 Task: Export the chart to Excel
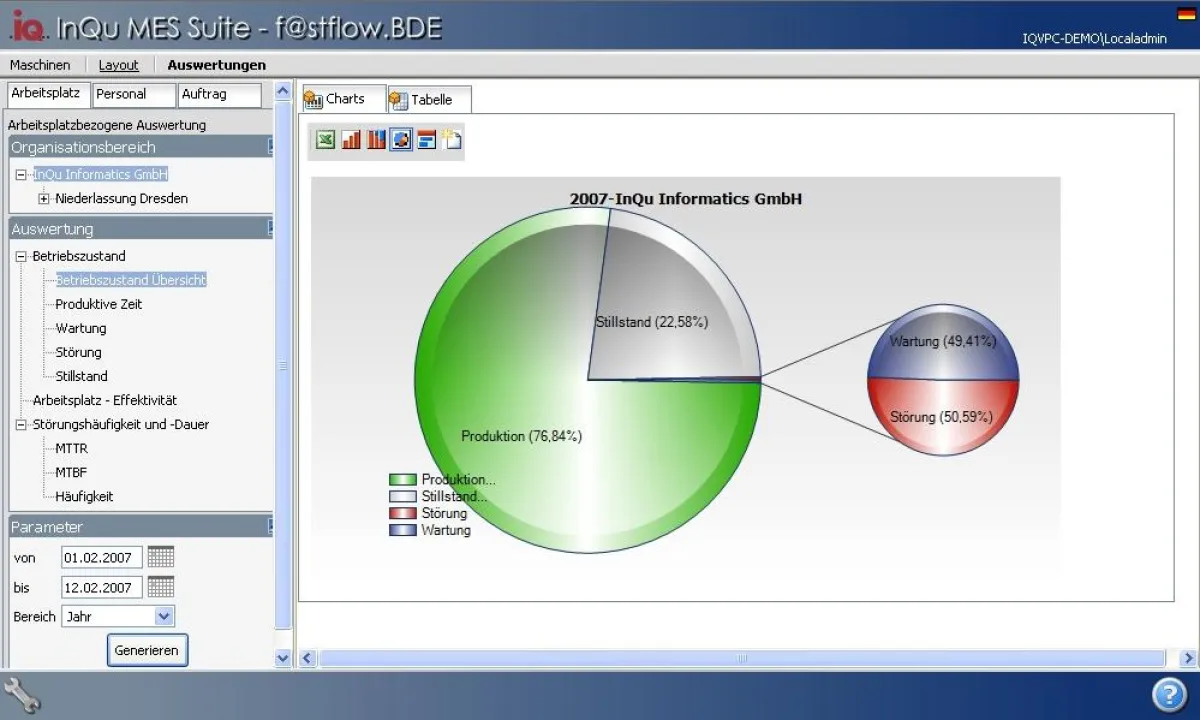[324, 140]
